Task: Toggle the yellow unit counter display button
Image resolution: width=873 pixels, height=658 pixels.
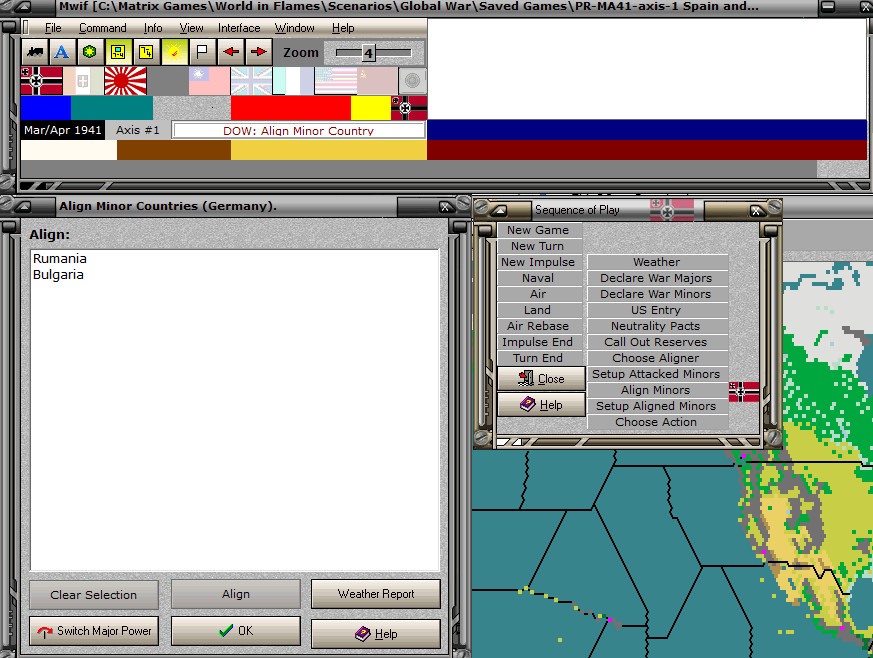Action: click(x=118, y=52)
